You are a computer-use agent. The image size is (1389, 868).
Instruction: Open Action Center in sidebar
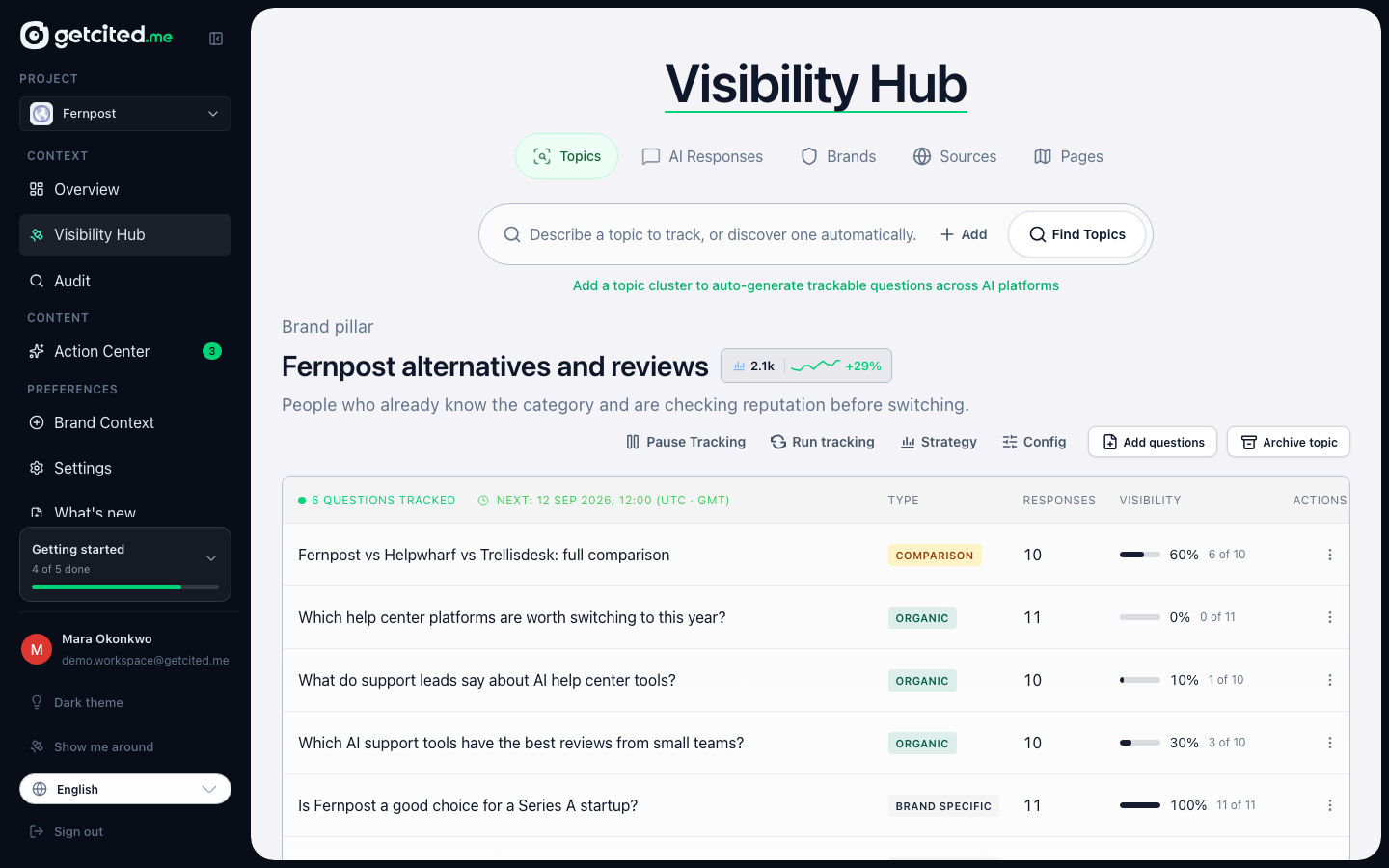(125, 352)
